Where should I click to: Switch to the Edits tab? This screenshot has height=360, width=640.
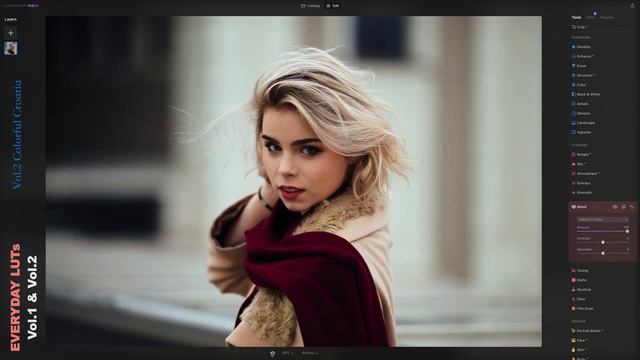click(590, 18)
